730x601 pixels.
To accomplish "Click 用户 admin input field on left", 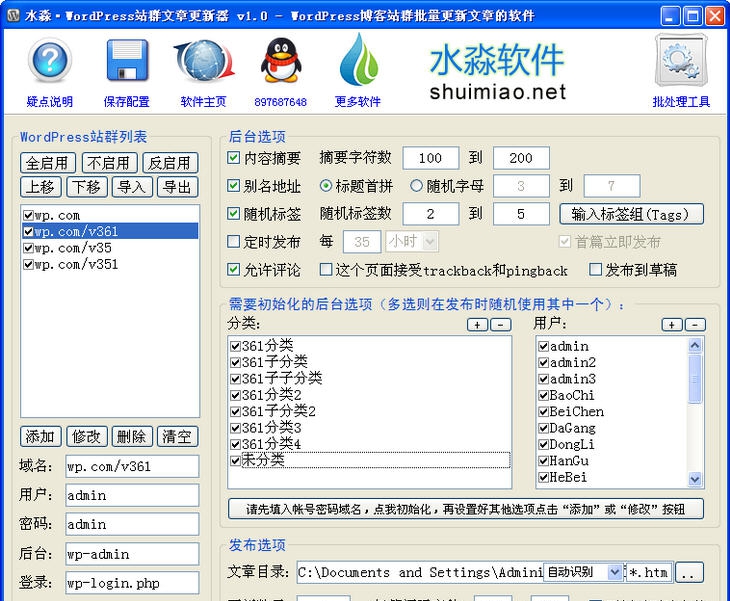I will (x=132, y=495).
